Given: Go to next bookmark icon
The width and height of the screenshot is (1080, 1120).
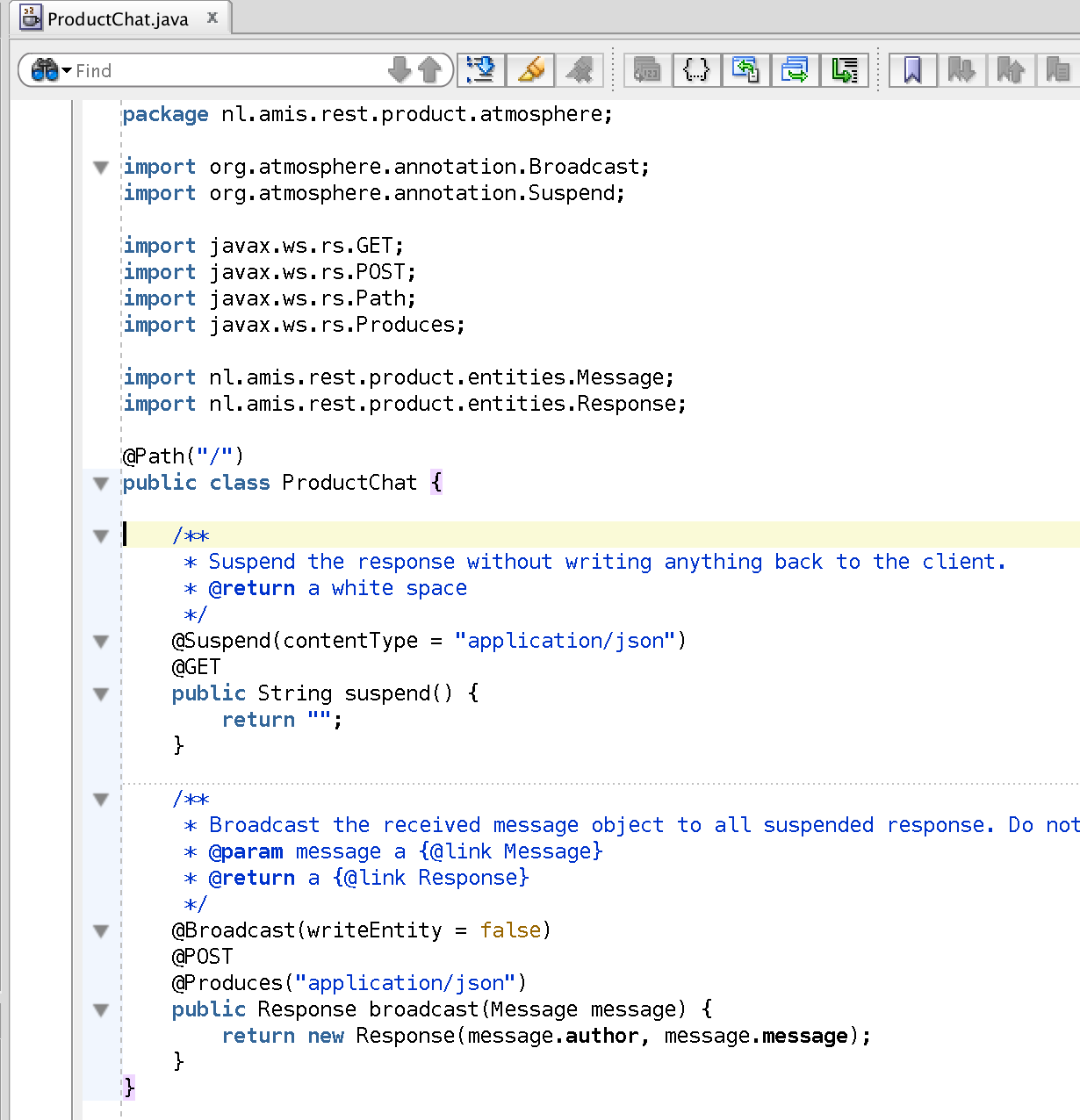Looking at the screenshot, I should [961, 70].
